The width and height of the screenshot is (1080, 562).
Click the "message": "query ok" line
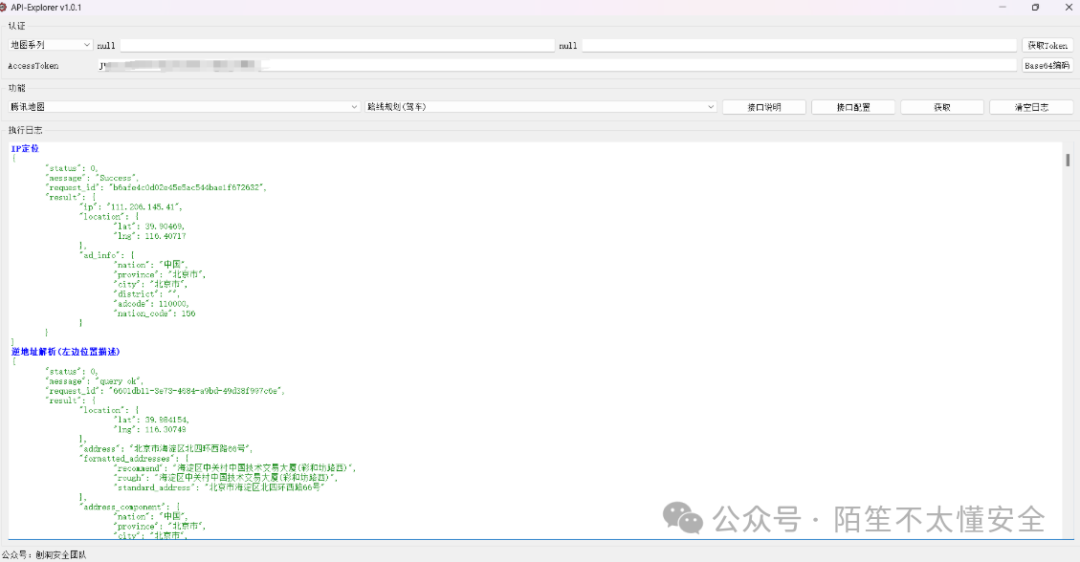point(94,381)
